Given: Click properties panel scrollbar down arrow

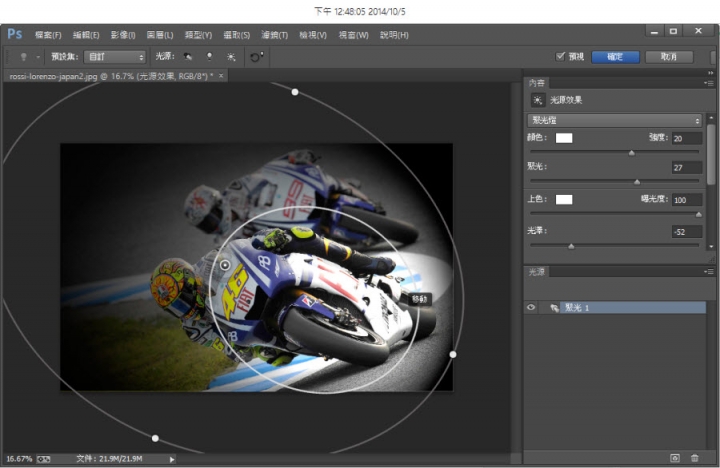Looking at the screenshot, I should (711, 247).
